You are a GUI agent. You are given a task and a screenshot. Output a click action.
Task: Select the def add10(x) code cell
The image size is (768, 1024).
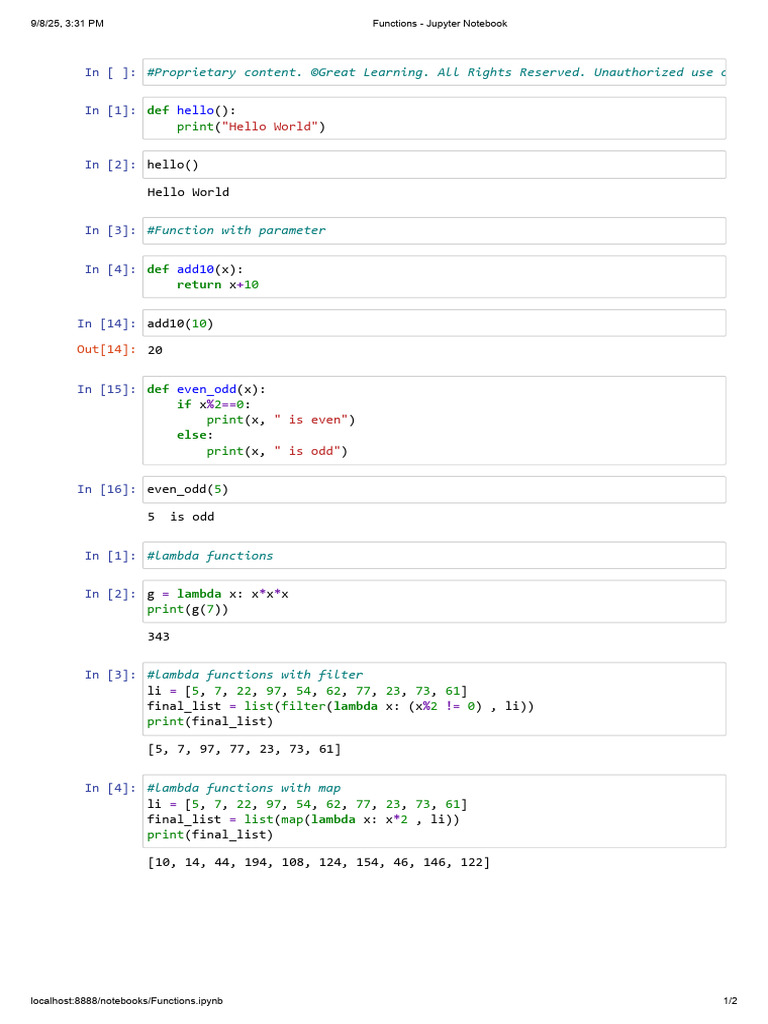[x=434, y=277]
